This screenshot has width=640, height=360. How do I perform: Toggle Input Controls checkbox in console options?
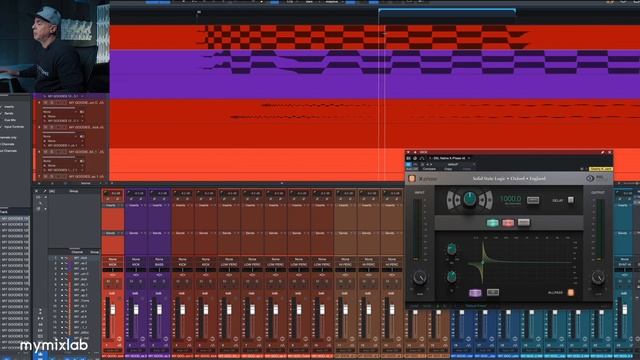tap(2, 127)
